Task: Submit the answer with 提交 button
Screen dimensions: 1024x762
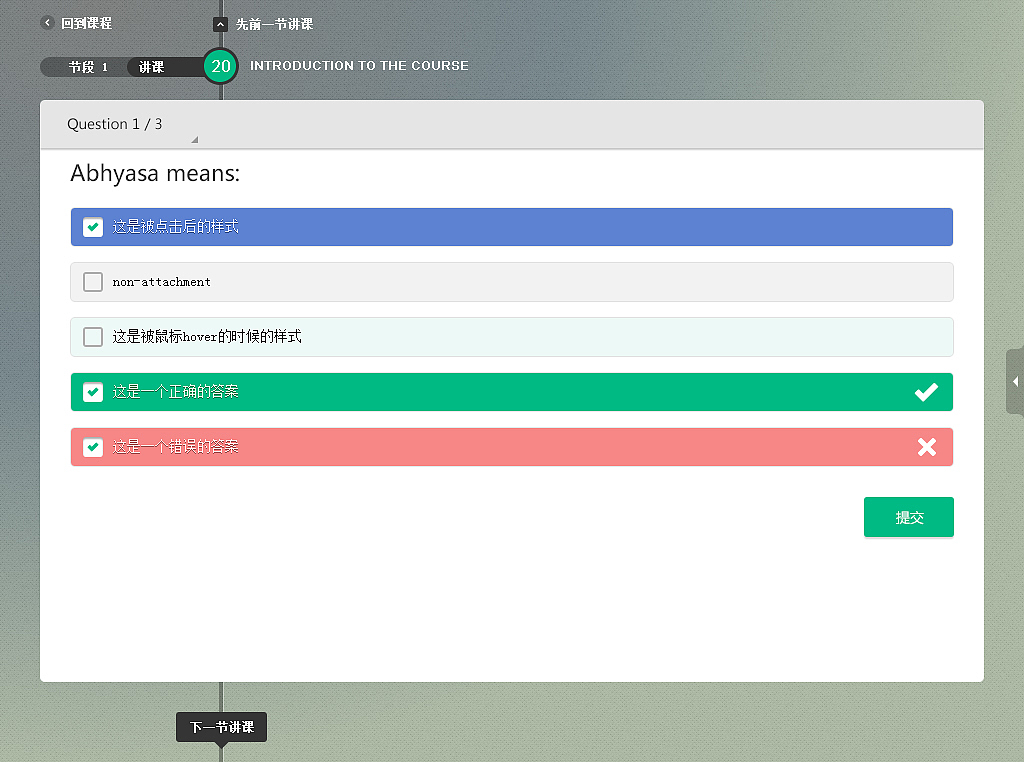Action: tap(908, 517)
